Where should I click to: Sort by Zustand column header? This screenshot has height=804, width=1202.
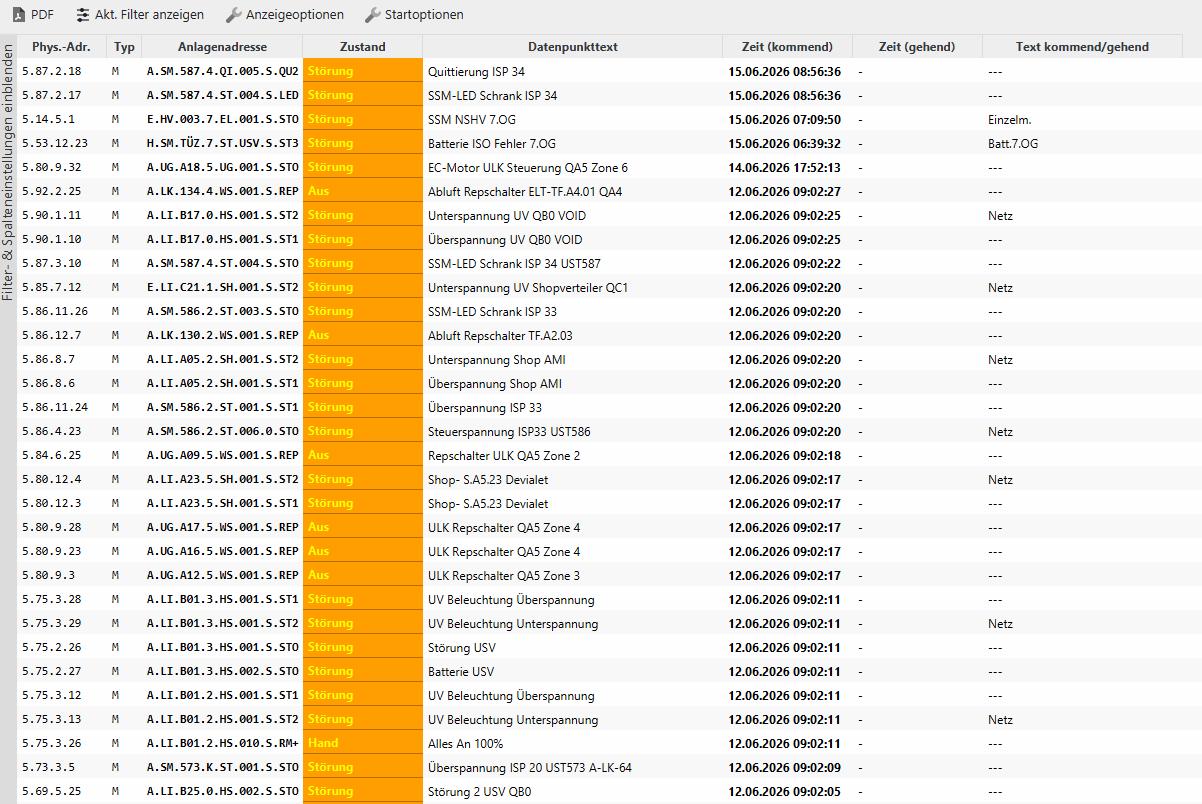coord(362,47)
